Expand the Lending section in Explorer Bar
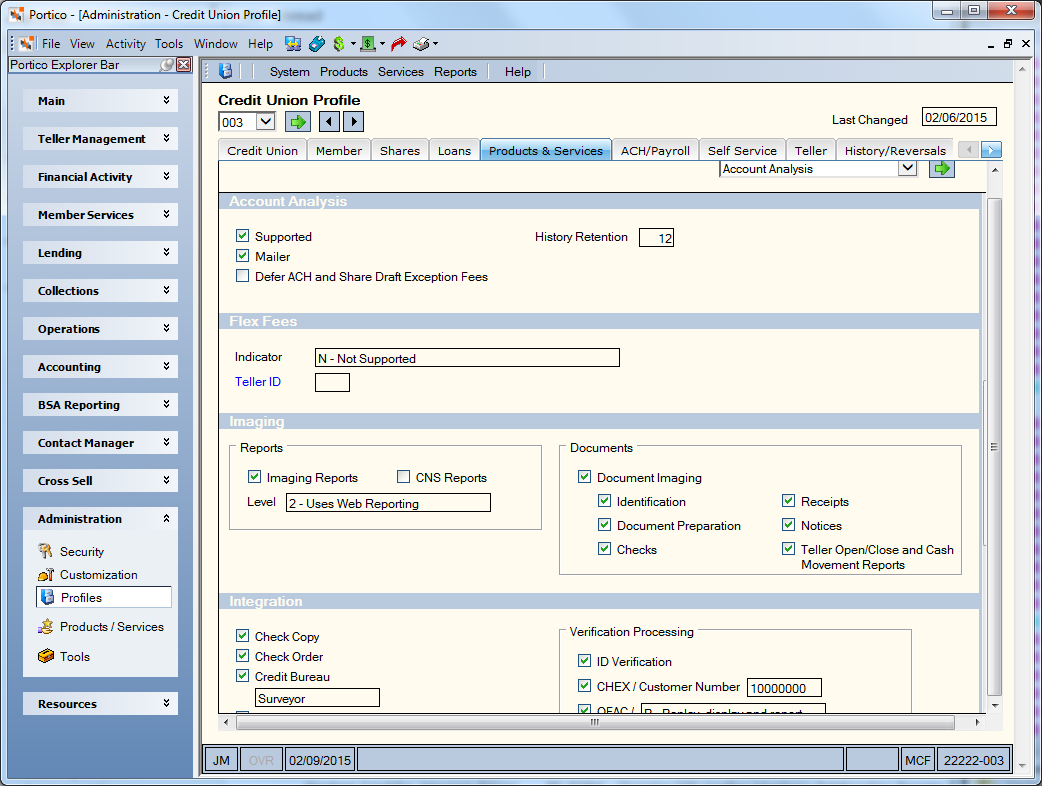Image resolution: width=1042 pixels, height=786 pixels. tap(100, 252)
